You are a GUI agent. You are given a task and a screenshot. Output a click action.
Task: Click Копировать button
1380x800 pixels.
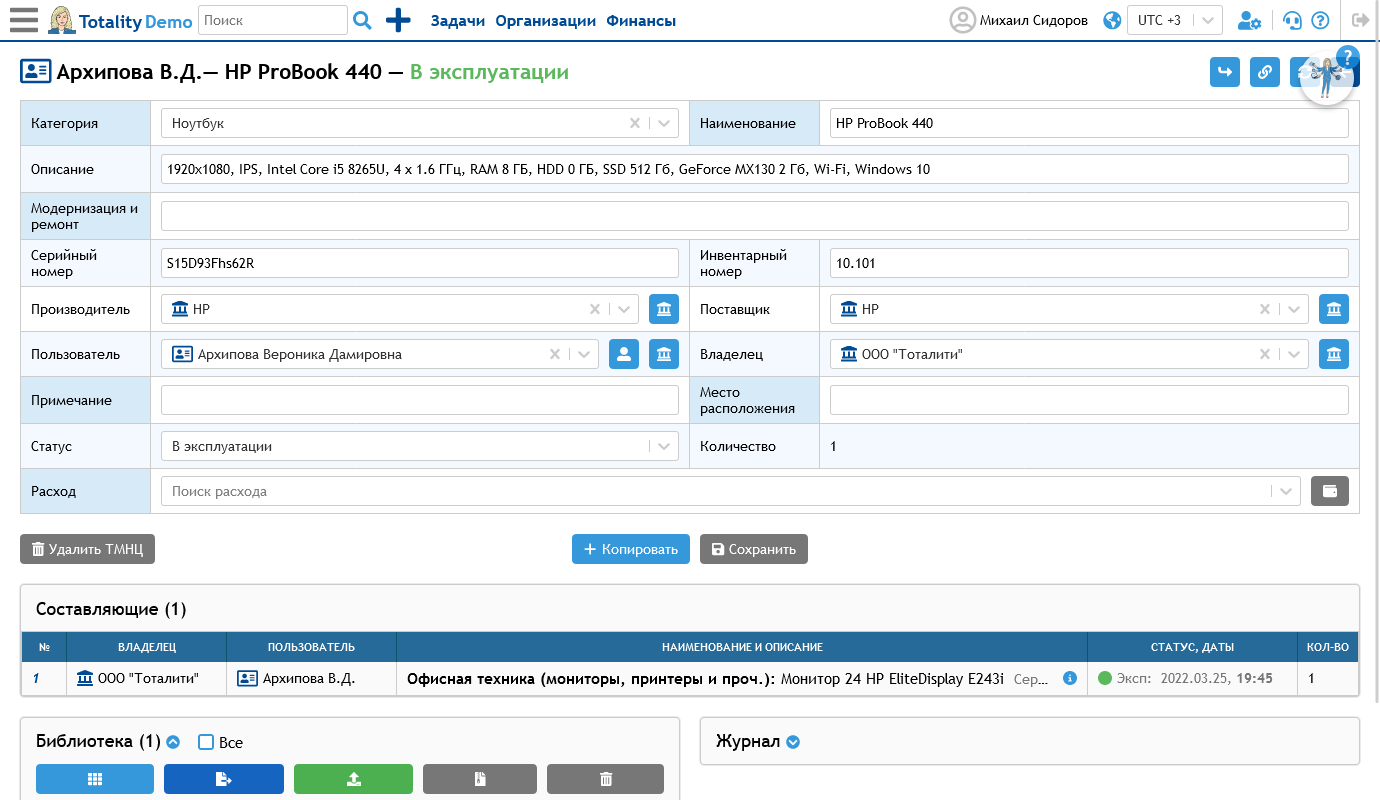click(x=631, y=549)
